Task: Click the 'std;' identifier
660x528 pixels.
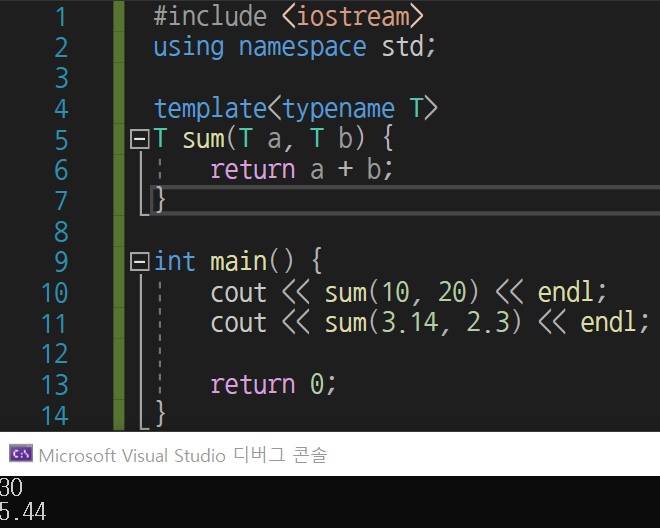Action: pyautogui.click(x=408, y=46)
